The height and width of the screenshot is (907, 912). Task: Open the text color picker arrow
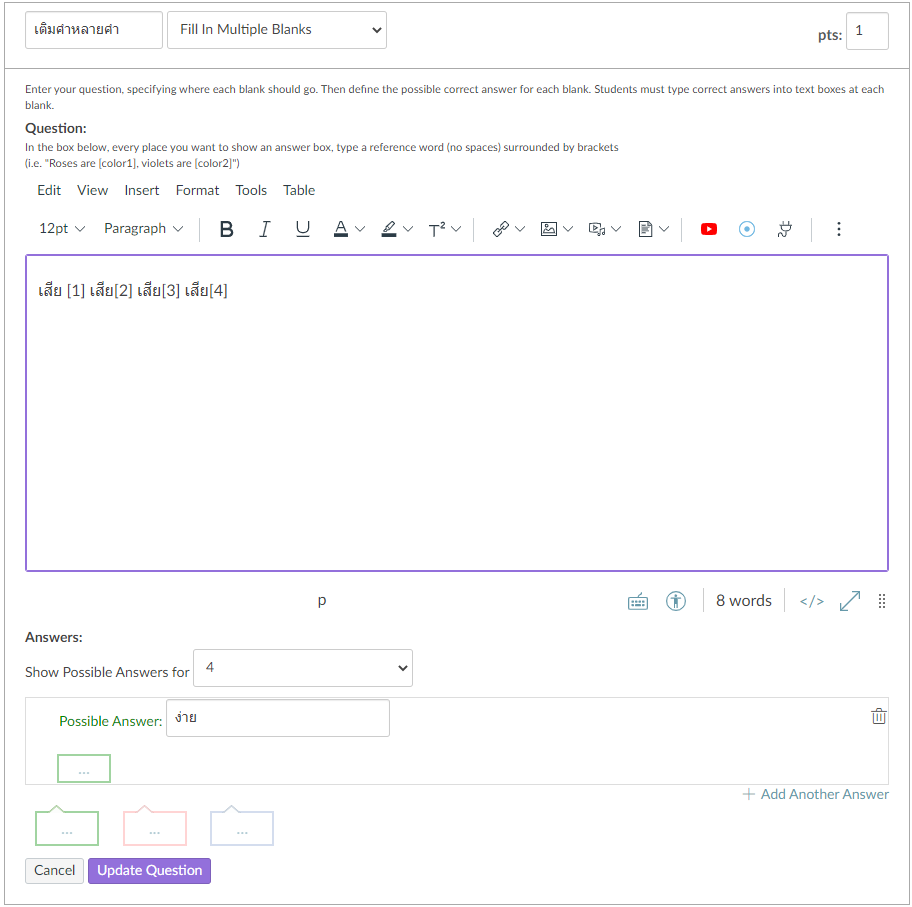(x=361, y=229)
